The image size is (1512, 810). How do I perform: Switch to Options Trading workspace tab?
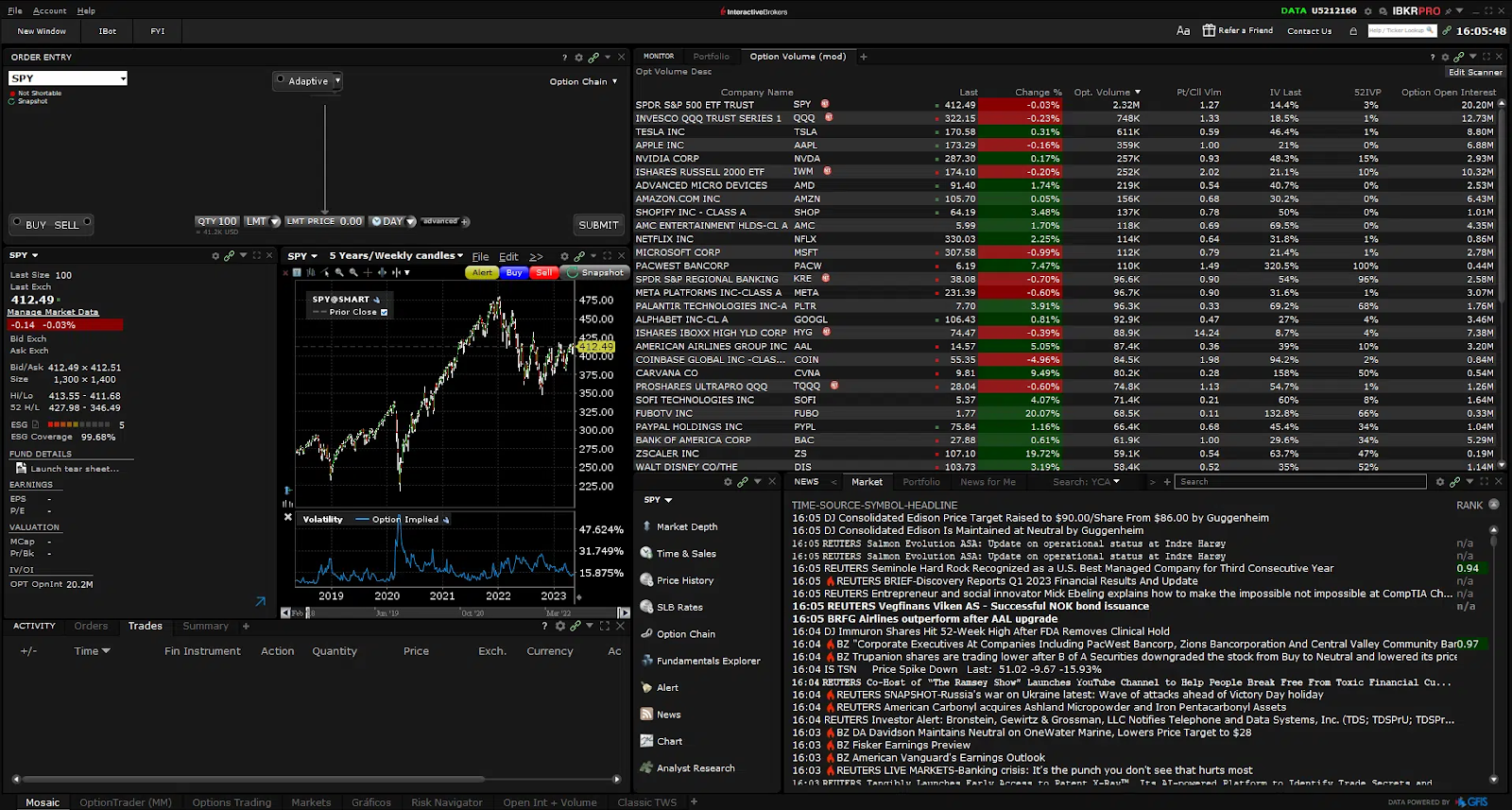pyautogui.click(x=232, y=802)
